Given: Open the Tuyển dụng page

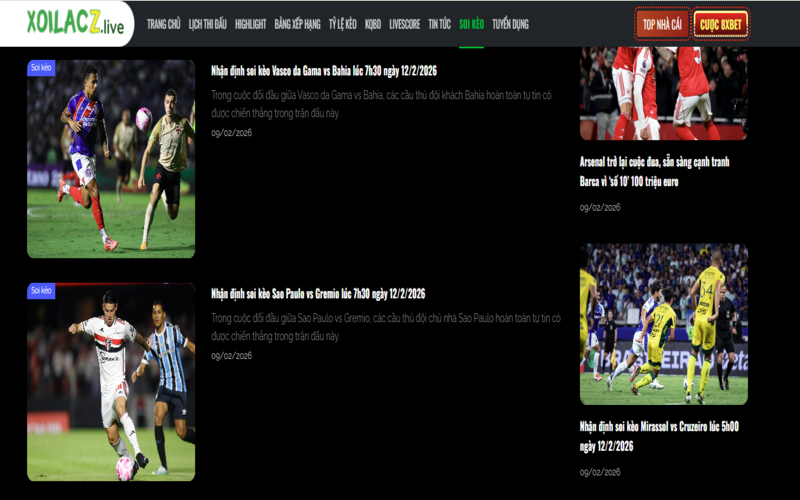Looking at the screenshot, I should 510,24.
